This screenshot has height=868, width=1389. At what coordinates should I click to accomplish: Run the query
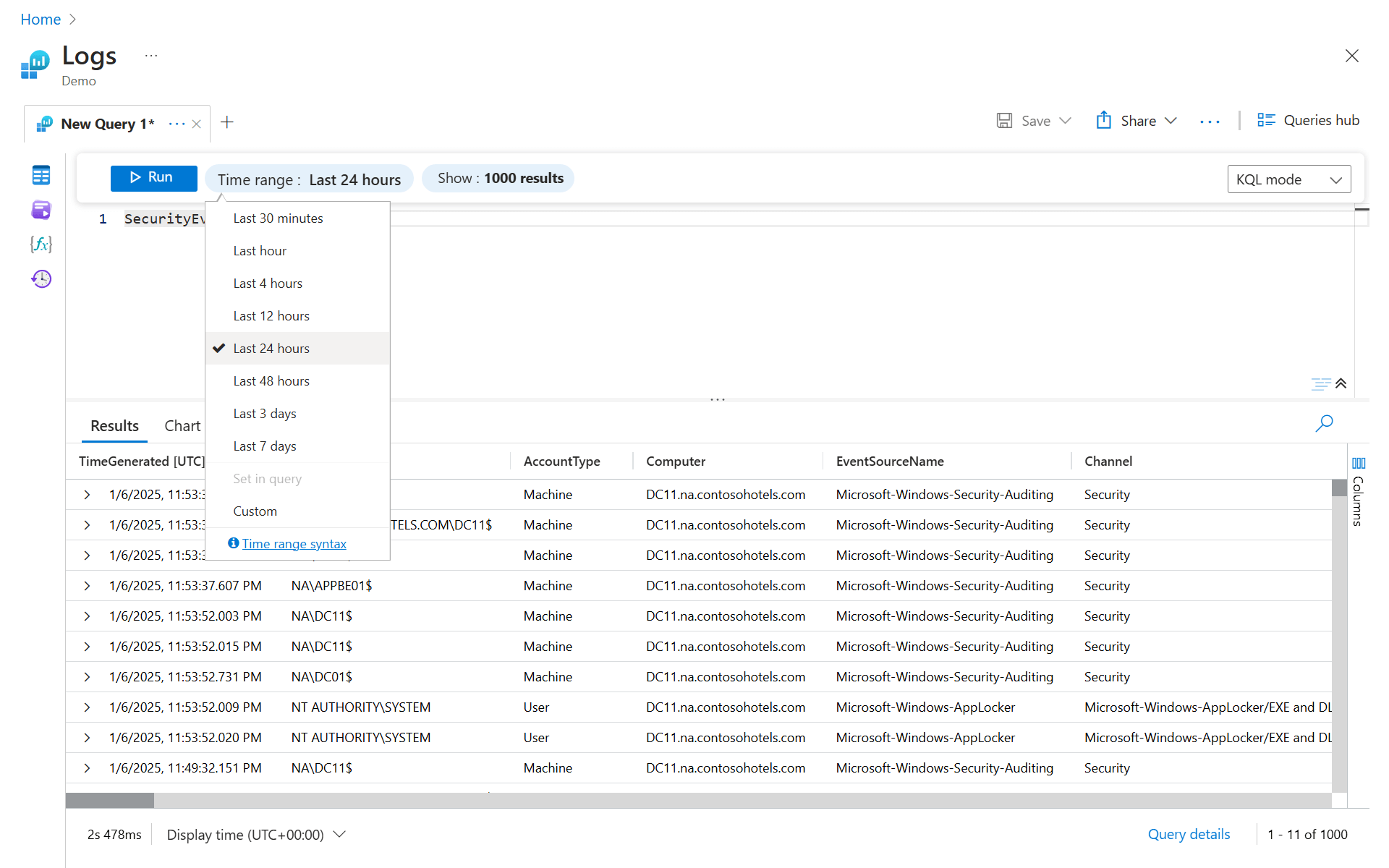[153, 178]
